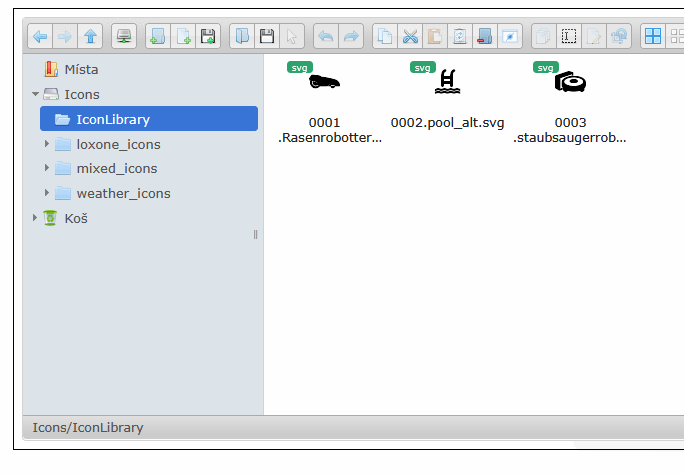Download with the plain floppy disk icon

tap(267, 36)
